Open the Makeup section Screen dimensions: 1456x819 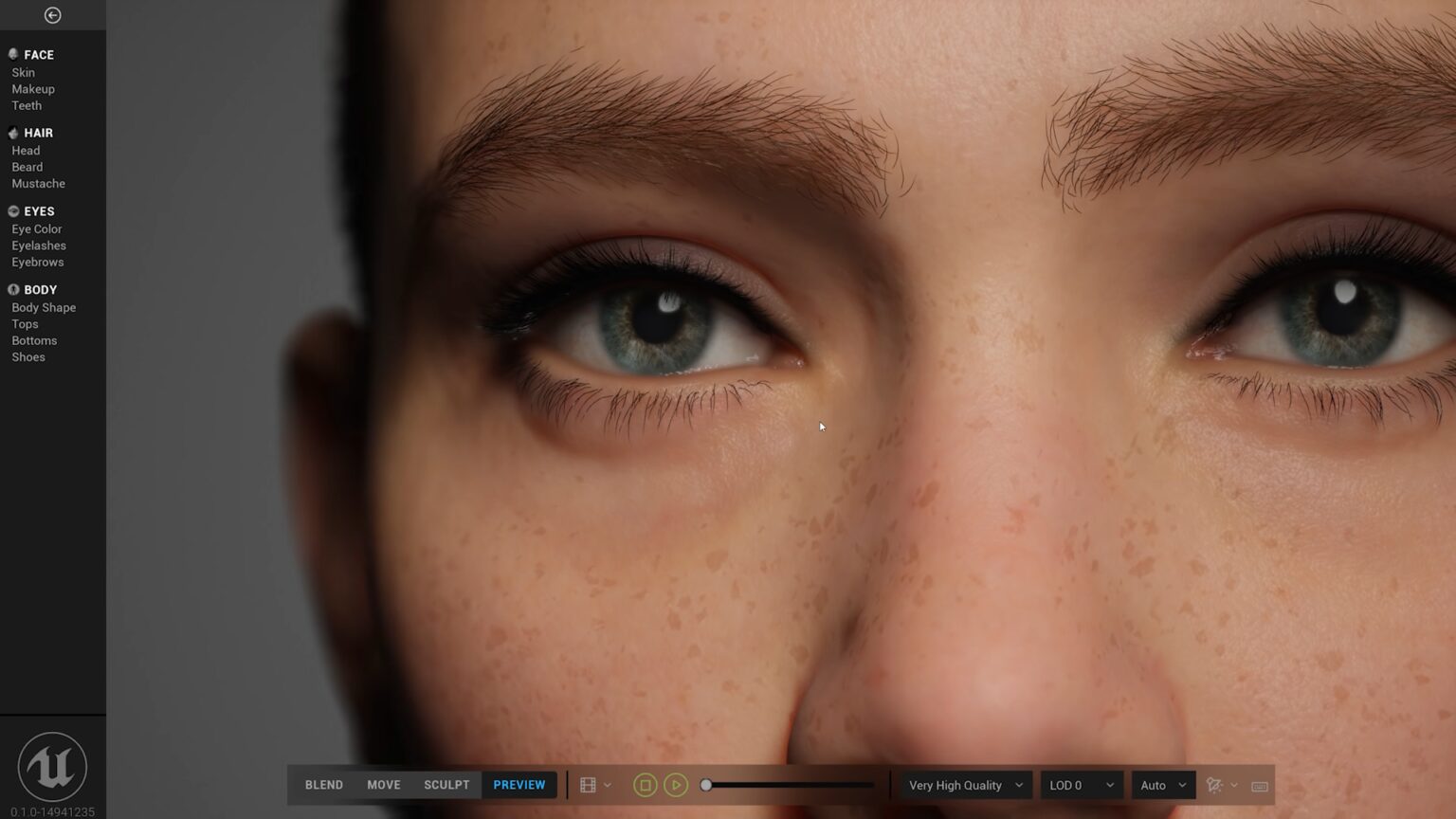(x=33, y=89)
